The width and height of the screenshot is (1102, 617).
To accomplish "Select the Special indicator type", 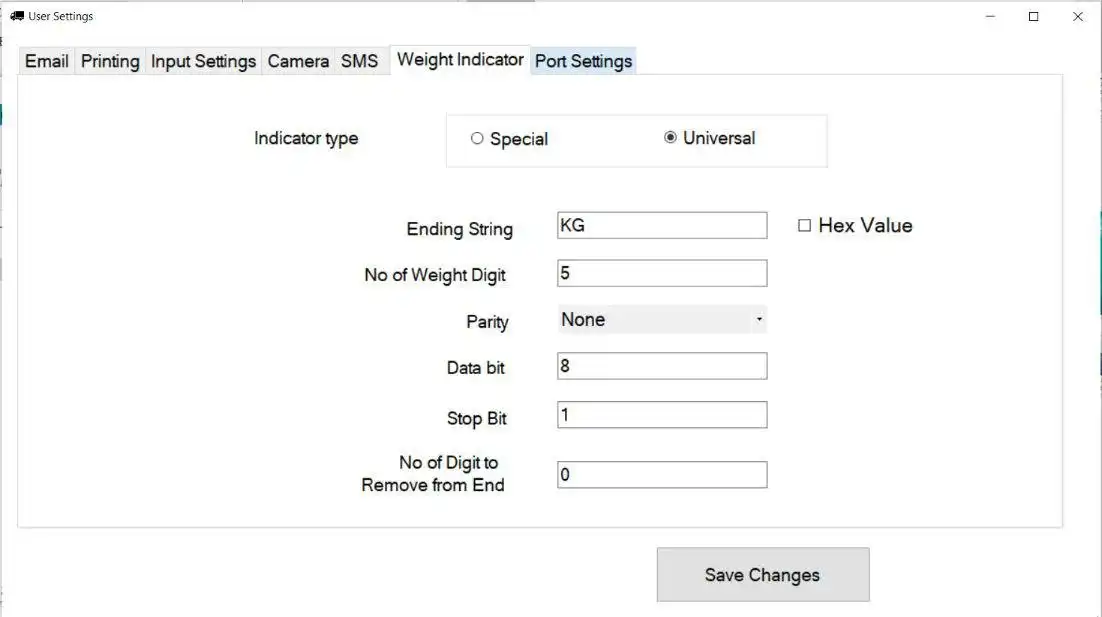I will click(x=477, y=139).
